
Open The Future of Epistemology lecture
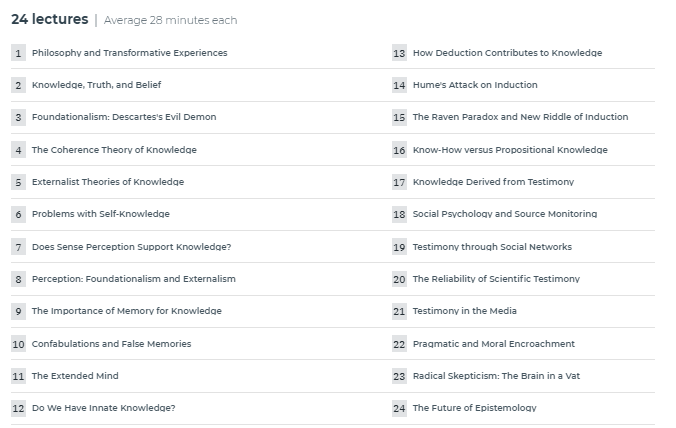pyautogui.click(x=475, y=408)
